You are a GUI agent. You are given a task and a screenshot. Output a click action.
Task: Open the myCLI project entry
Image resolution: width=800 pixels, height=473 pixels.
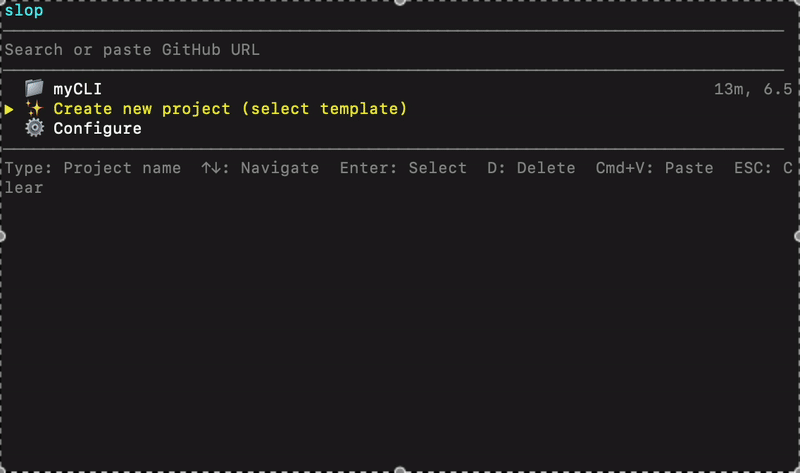coord(77,89)
